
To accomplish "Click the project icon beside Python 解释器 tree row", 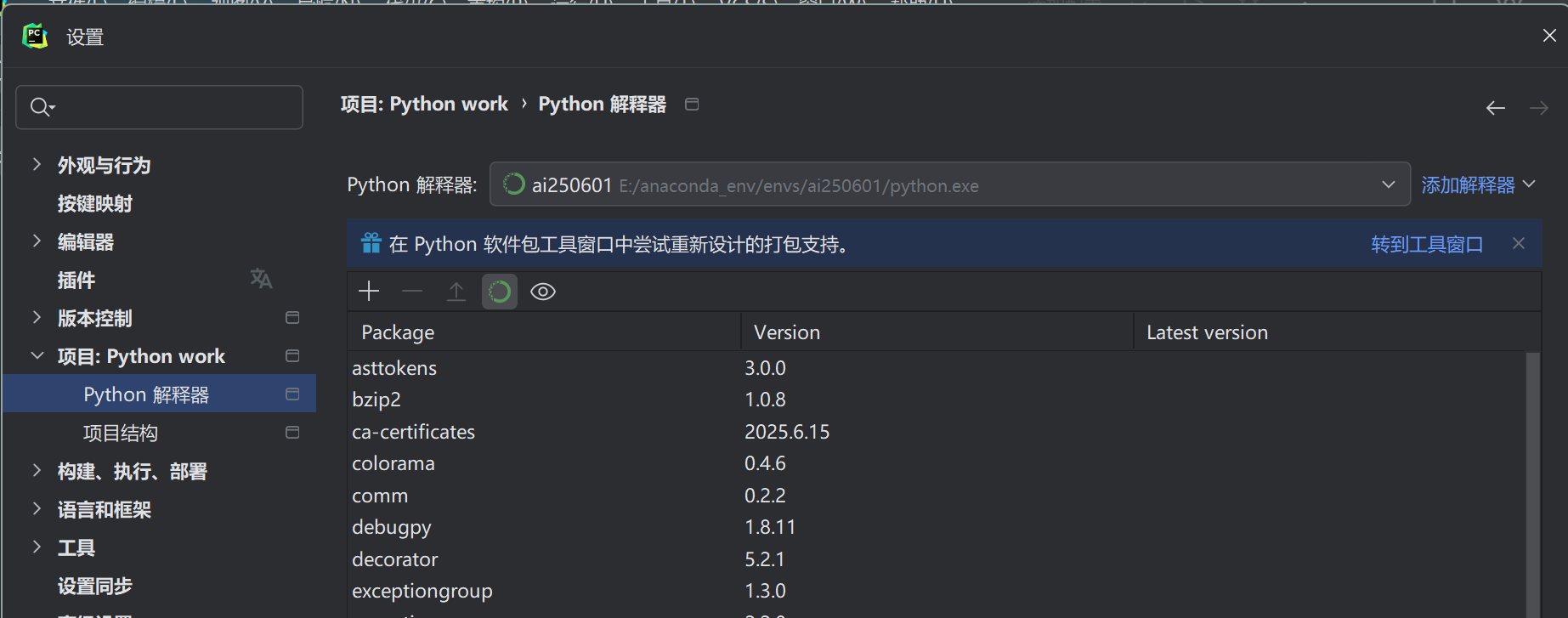I will [292, 394].
